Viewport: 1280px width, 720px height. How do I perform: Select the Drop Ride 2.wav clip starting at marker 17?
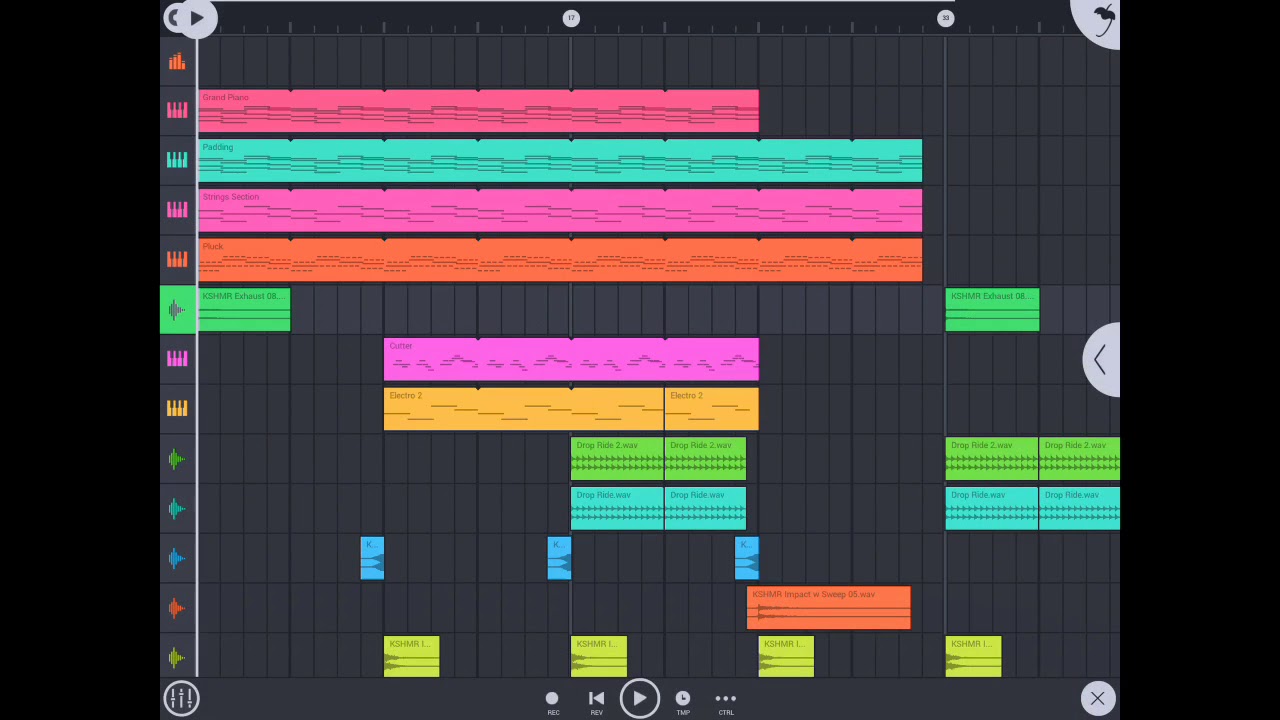[617, 458]
